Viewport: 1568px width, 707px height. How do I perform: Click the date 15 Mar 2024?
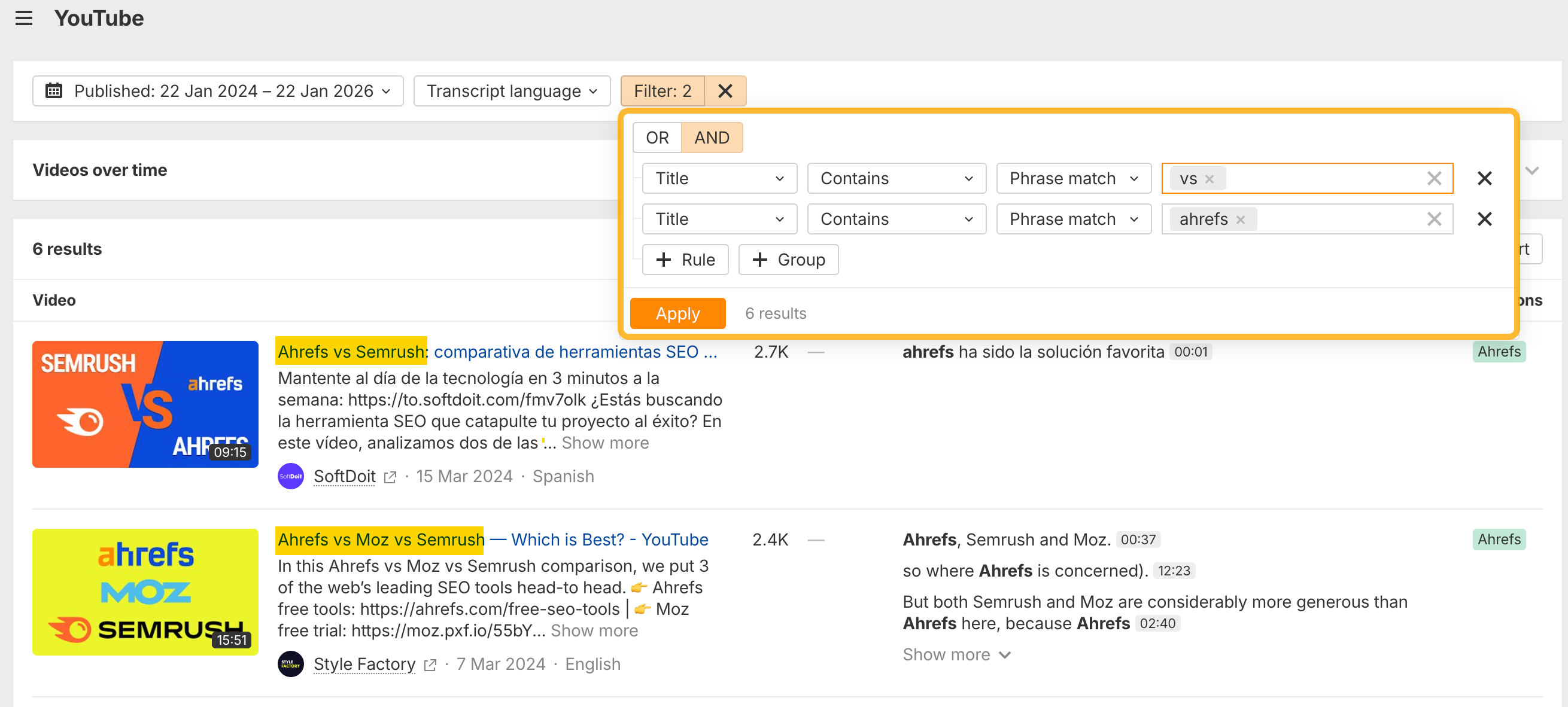tap(464, 476)
